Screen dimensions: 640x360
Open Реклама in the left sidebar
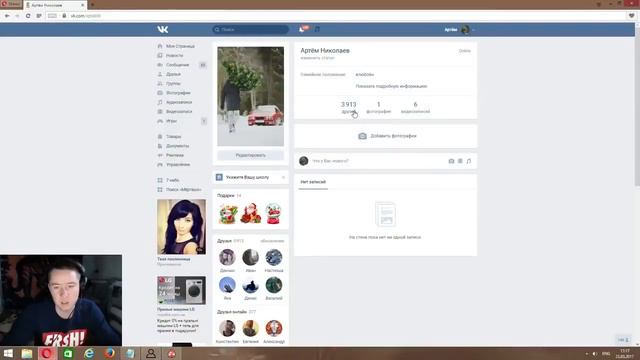click(175, 156)
